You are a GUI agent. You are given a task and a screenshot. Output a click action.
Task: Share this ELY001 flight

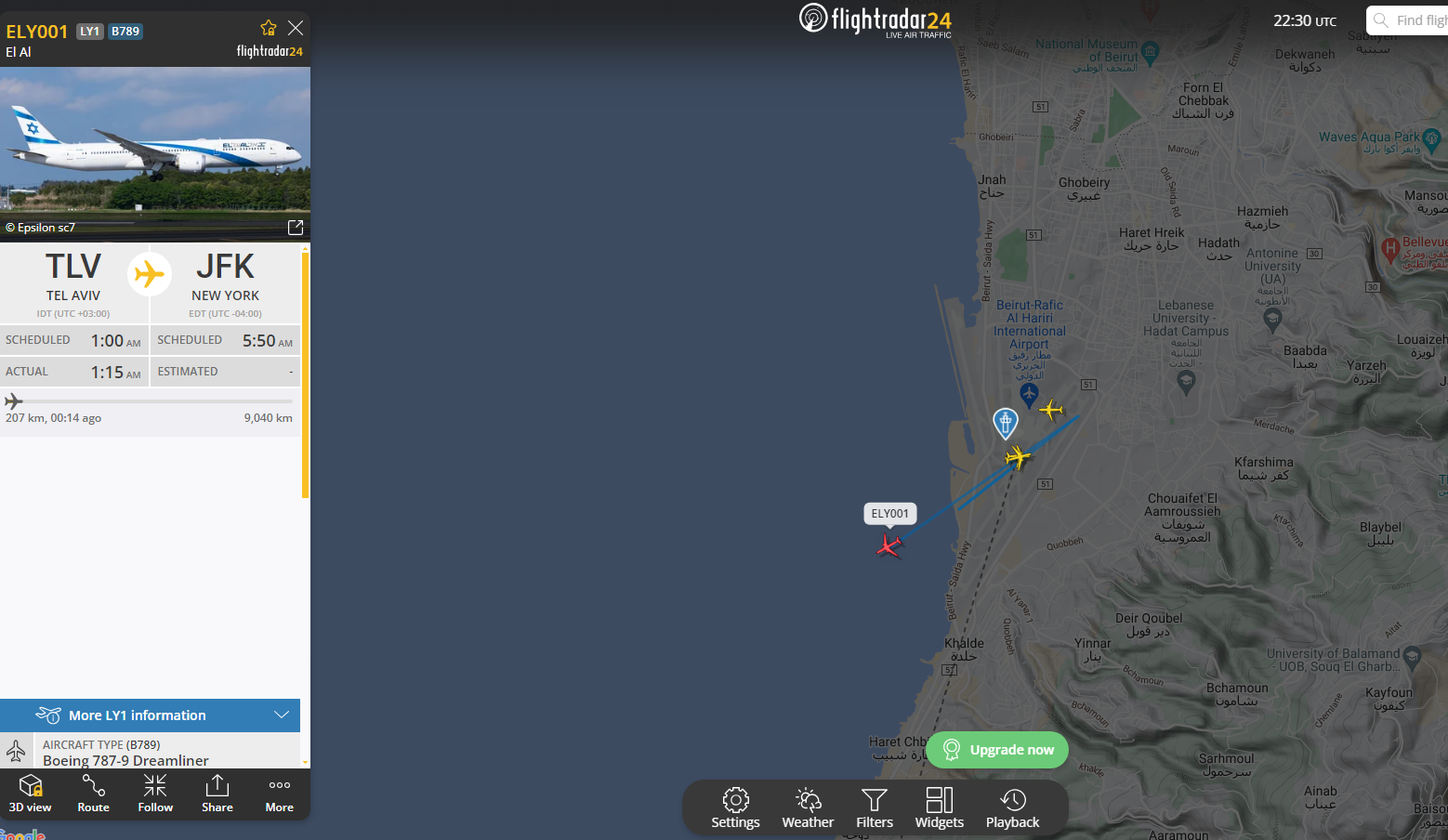[x=217, y=794]
